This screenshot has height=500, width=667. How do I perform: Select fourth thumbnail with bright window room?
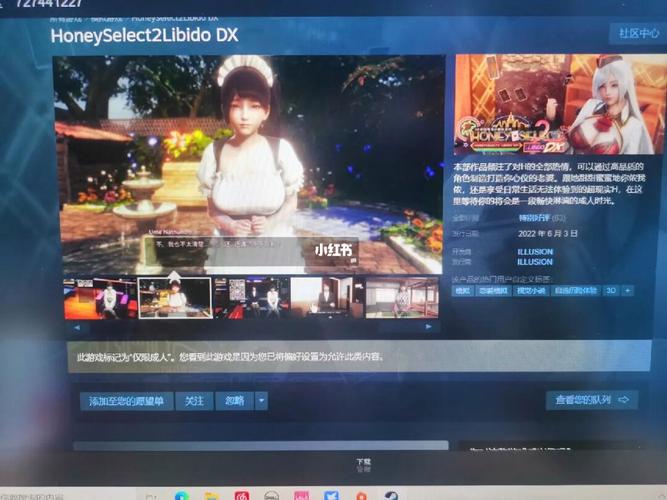click(327, 298)
